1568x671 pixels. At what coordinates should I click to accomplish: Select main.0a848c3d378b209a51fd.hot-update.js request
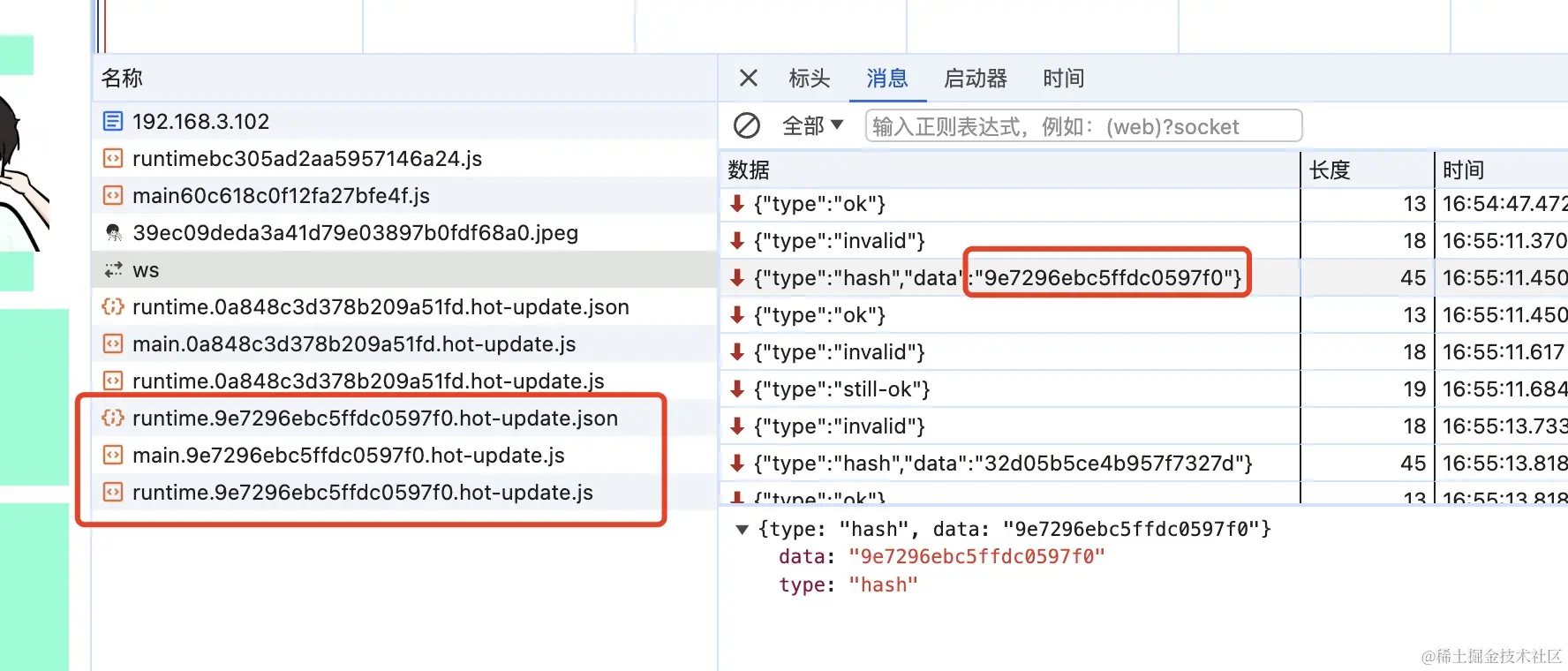404,343
